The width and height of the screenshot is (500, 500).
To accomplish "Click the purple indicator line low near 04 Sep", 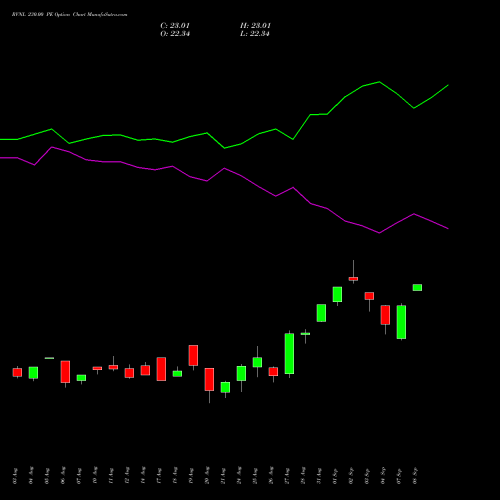I will tap(379, 233).
